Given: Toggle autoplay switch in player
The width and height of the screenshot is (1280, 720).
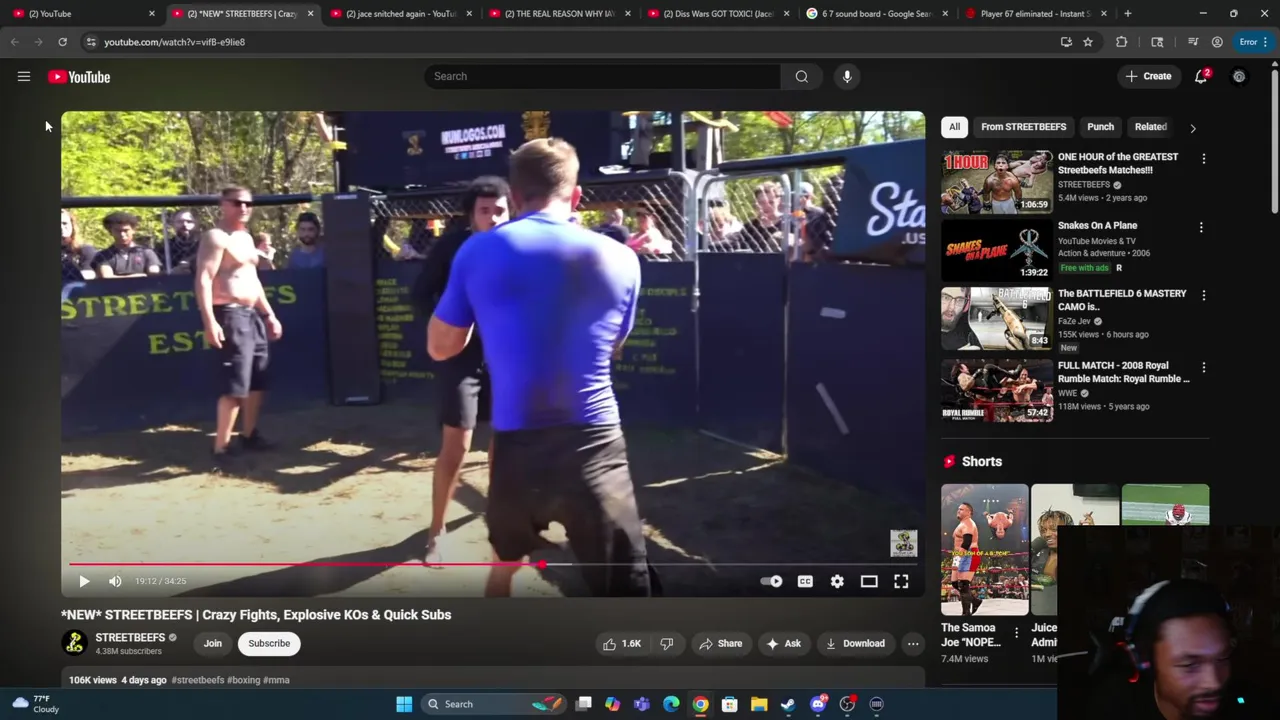Looking at the screenshot, I should 771,581.
